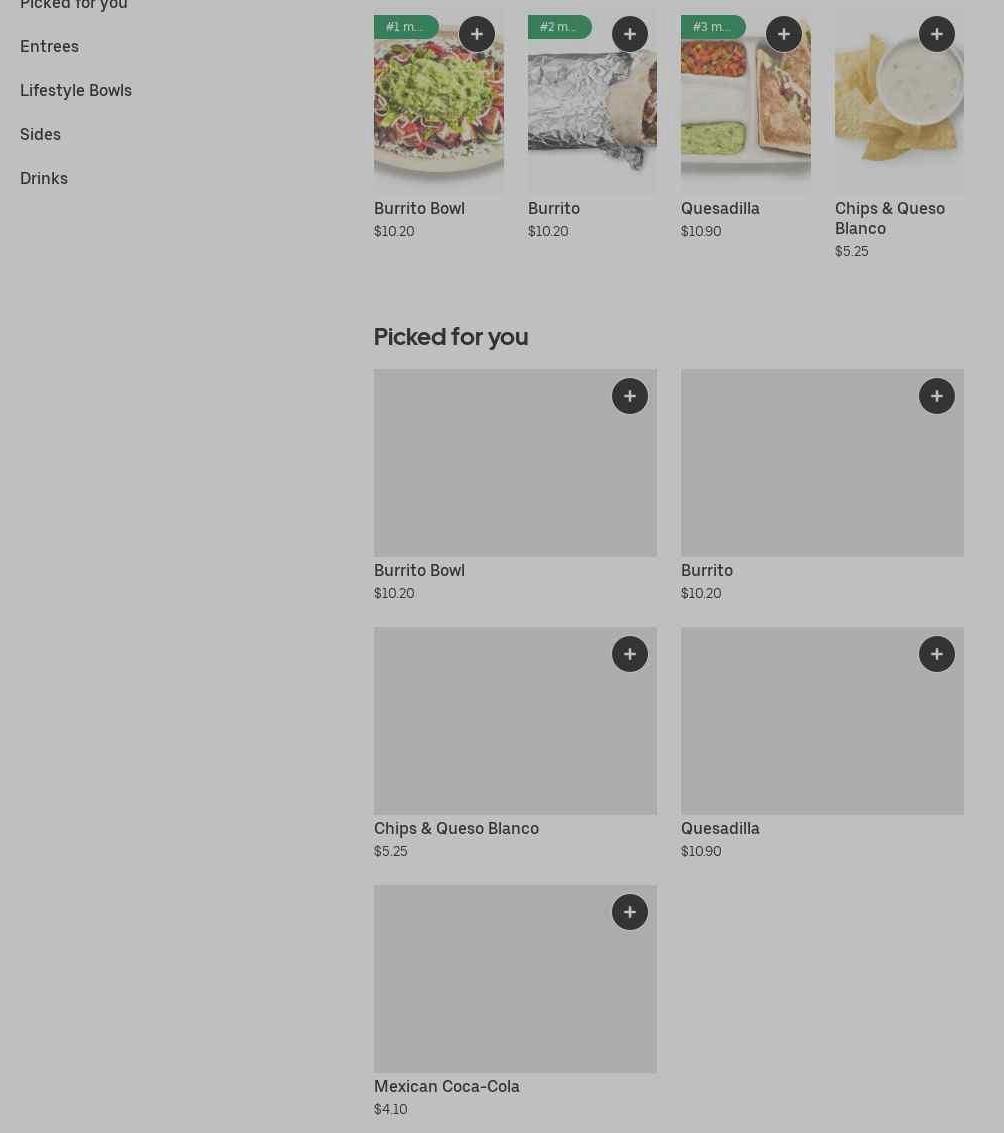Open the $5.25 Chips & Queso Blanco title under Picked for you
The height and width of the screenshot is (1133, 1004).
(456, 829)
